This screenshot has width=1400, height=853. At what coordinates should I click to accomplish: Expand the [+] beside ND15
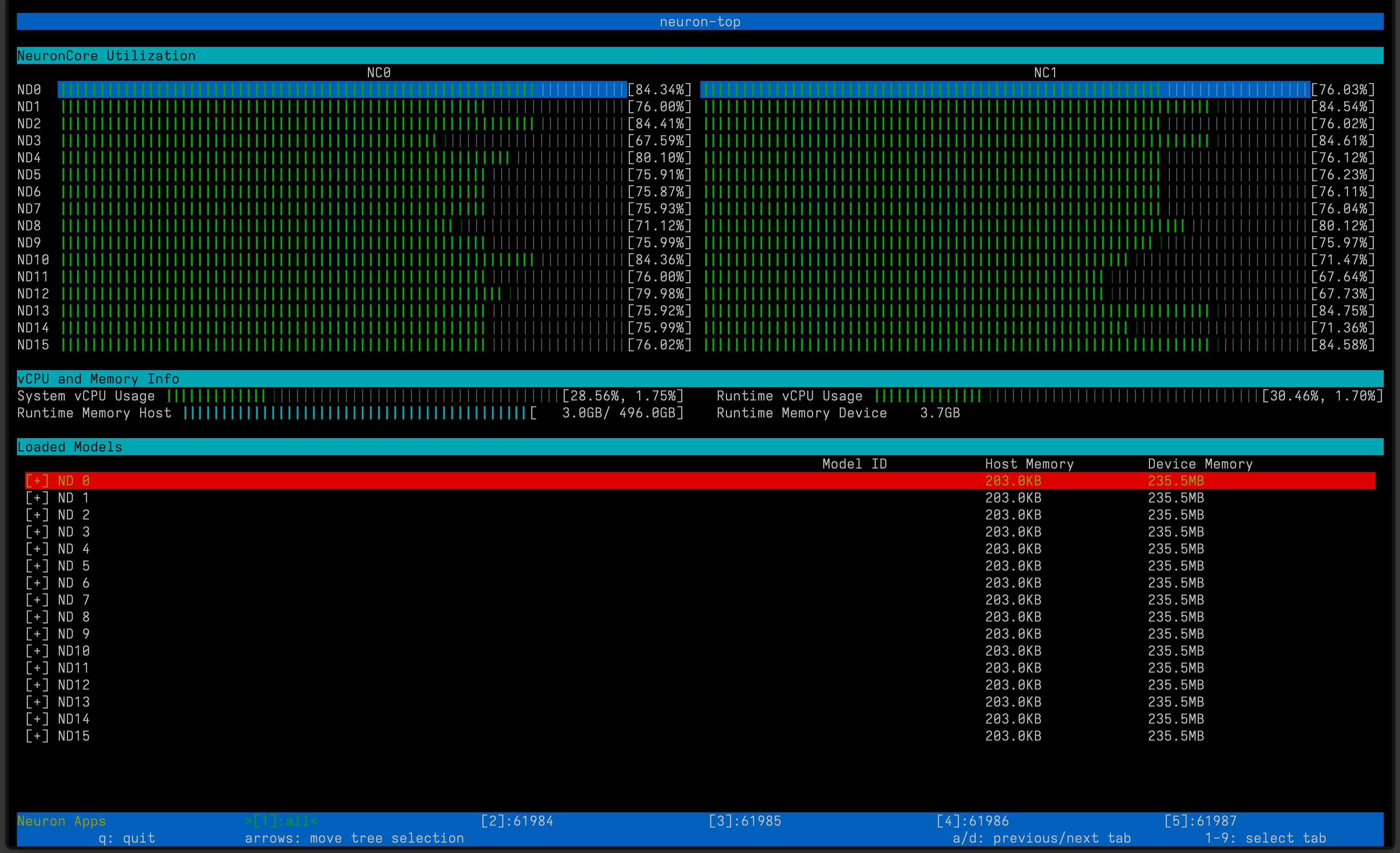tap(37, 736)
